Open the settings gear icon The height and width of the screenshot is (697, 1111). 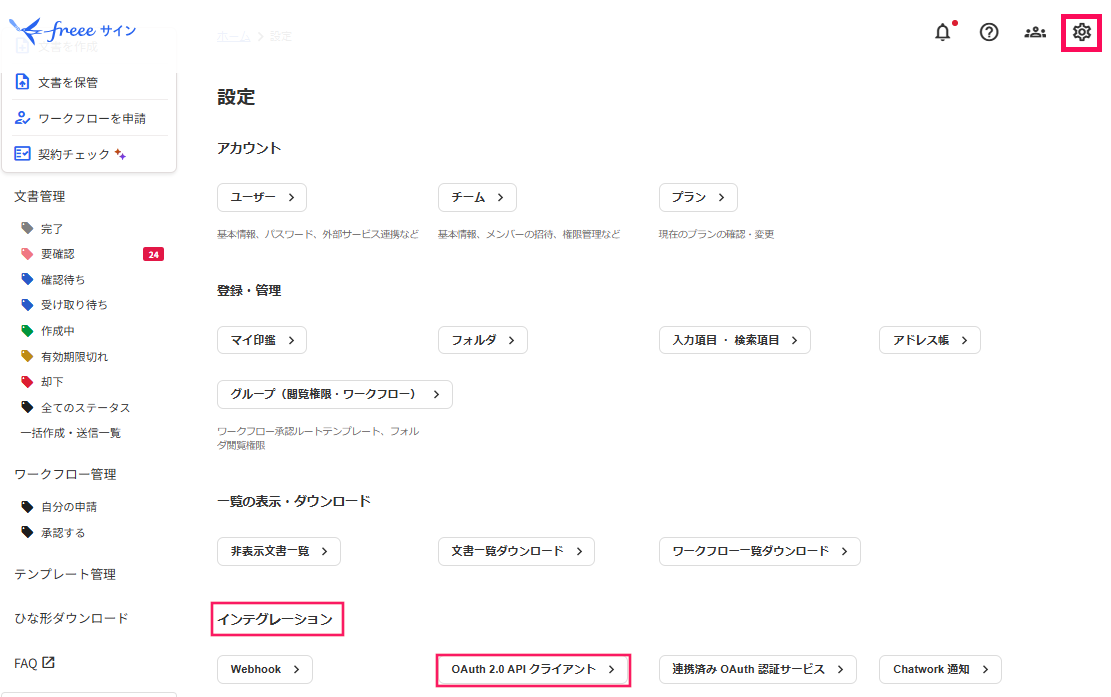(1081, 33)
